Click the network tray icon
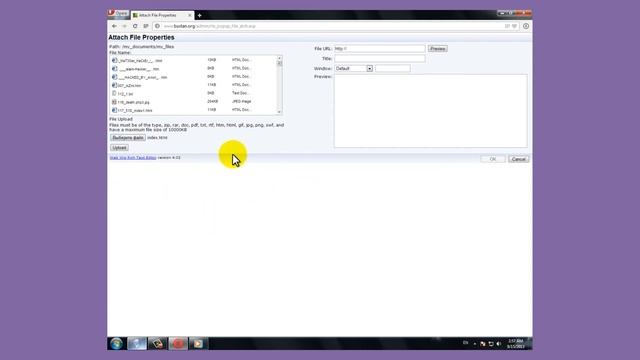The height and width of the screenshot is (360, 640). [x=491, y=344]
